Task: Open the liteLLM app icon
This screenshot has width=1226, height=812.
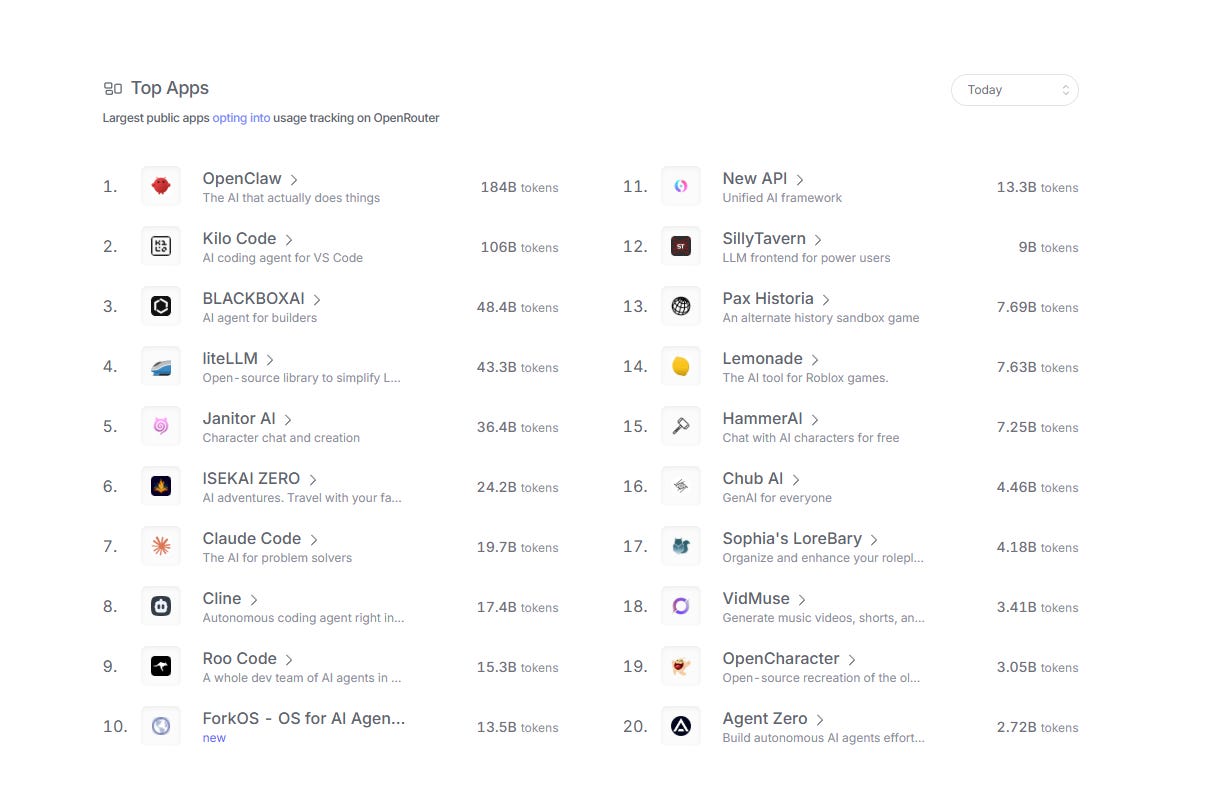Action: [x=161, y=366]
